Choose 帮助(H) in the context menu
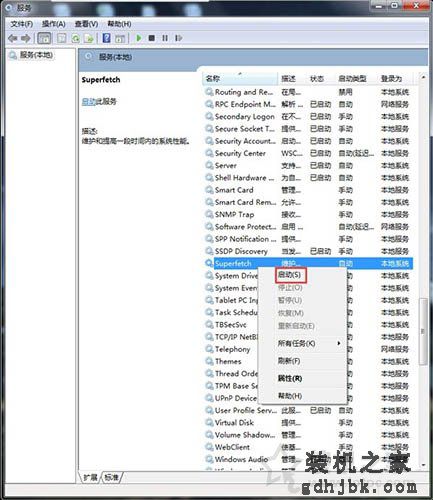 [302, 396]
